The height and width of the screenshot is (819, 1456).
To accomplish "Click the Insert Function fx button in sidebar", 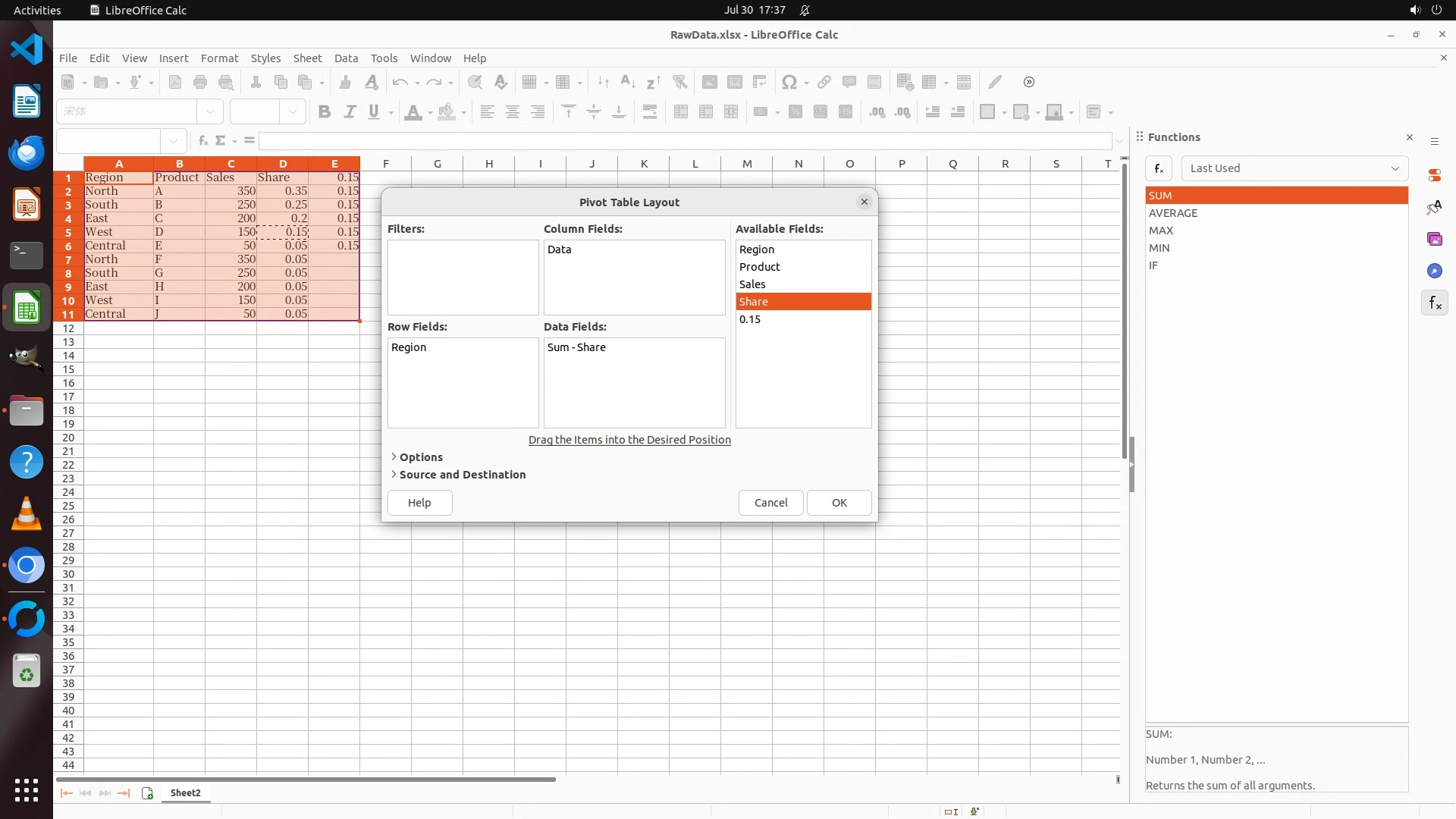I will coord(1159,168).
